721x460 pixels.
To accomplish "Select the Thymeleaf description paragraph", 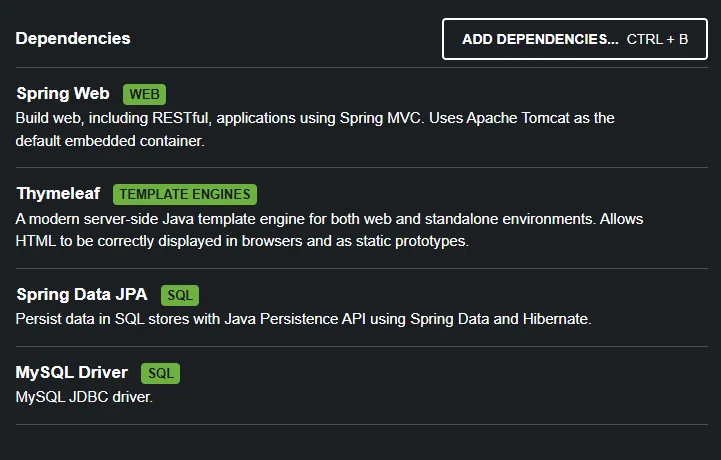I will coord(329,230).
